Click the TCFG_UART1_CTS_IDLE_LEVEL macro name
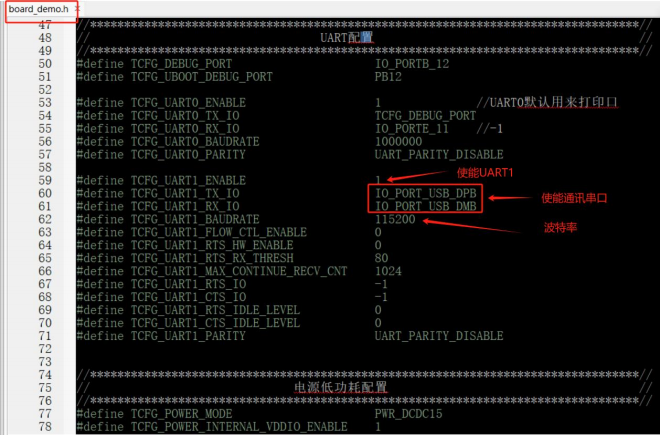Image resolution: width=660 pixels, height=435 pixels. pos(215,323)
